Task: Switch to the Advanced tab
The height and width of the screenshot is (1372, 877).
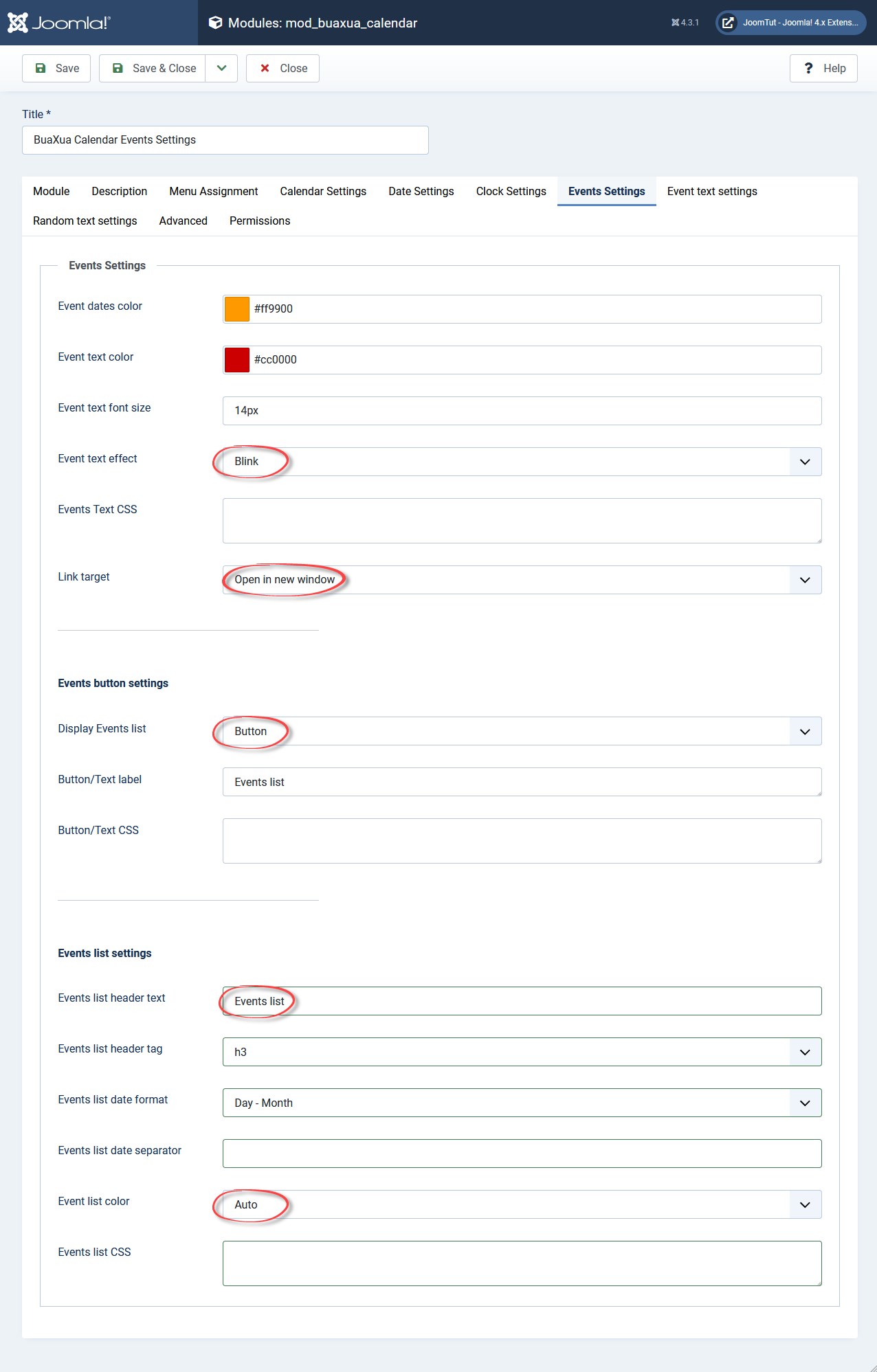Action: [184, 221]
